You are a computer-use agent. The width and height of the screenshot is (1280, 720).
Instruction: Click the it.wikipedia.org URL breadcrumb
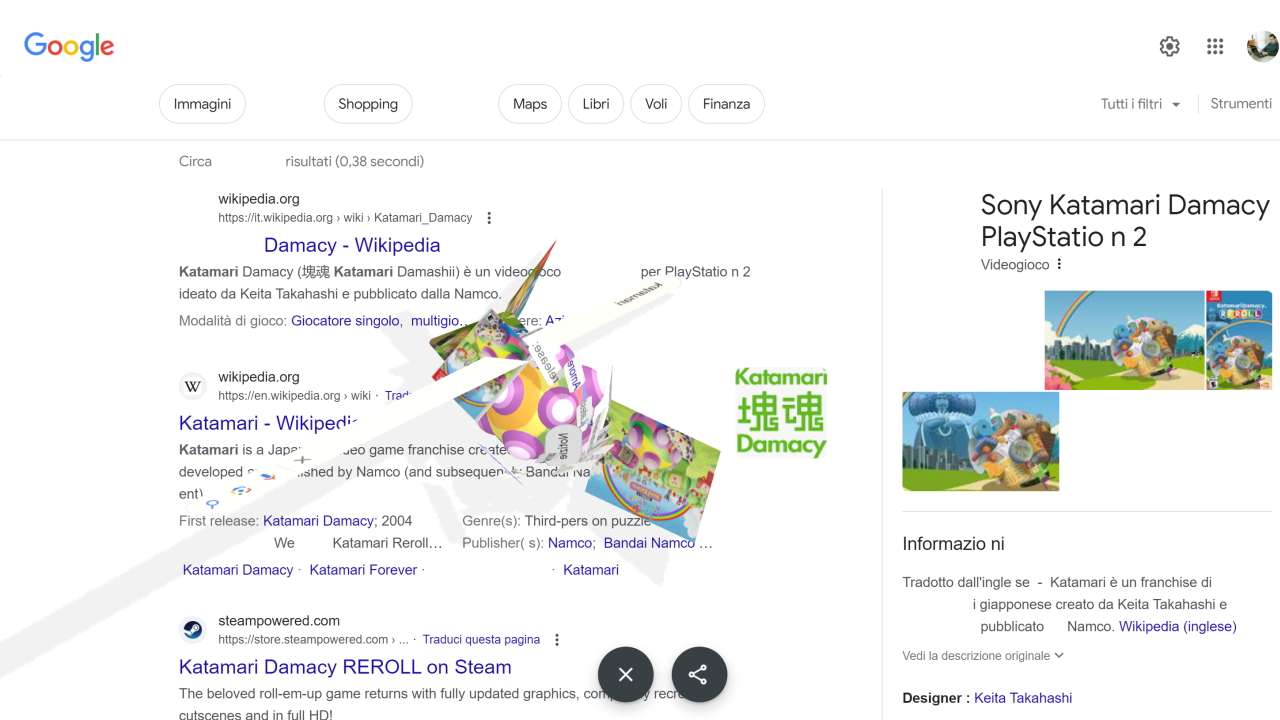(x=345, y=218)
